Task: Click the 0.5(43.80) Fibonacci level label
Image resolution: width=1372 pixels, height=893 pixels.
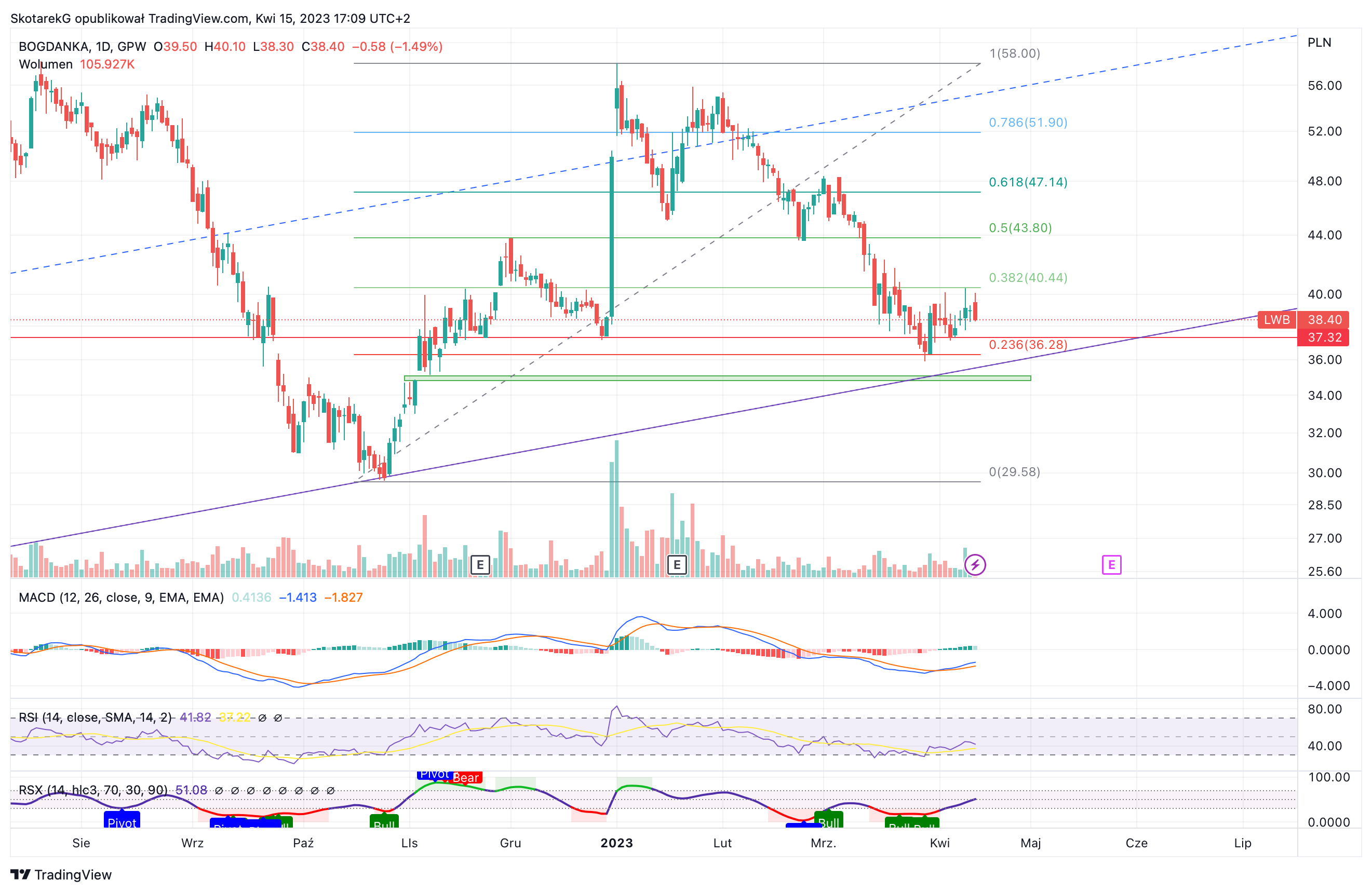Action: click(x=1020, y=228)
